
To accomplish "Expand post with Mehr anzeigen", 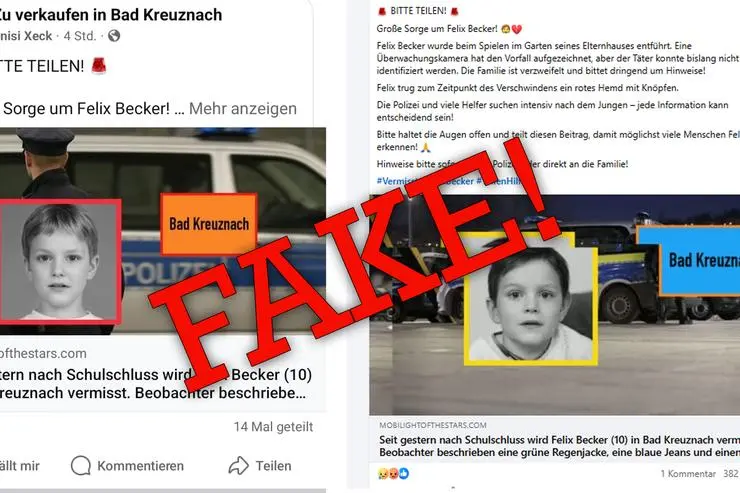I will tap(243, 109).
